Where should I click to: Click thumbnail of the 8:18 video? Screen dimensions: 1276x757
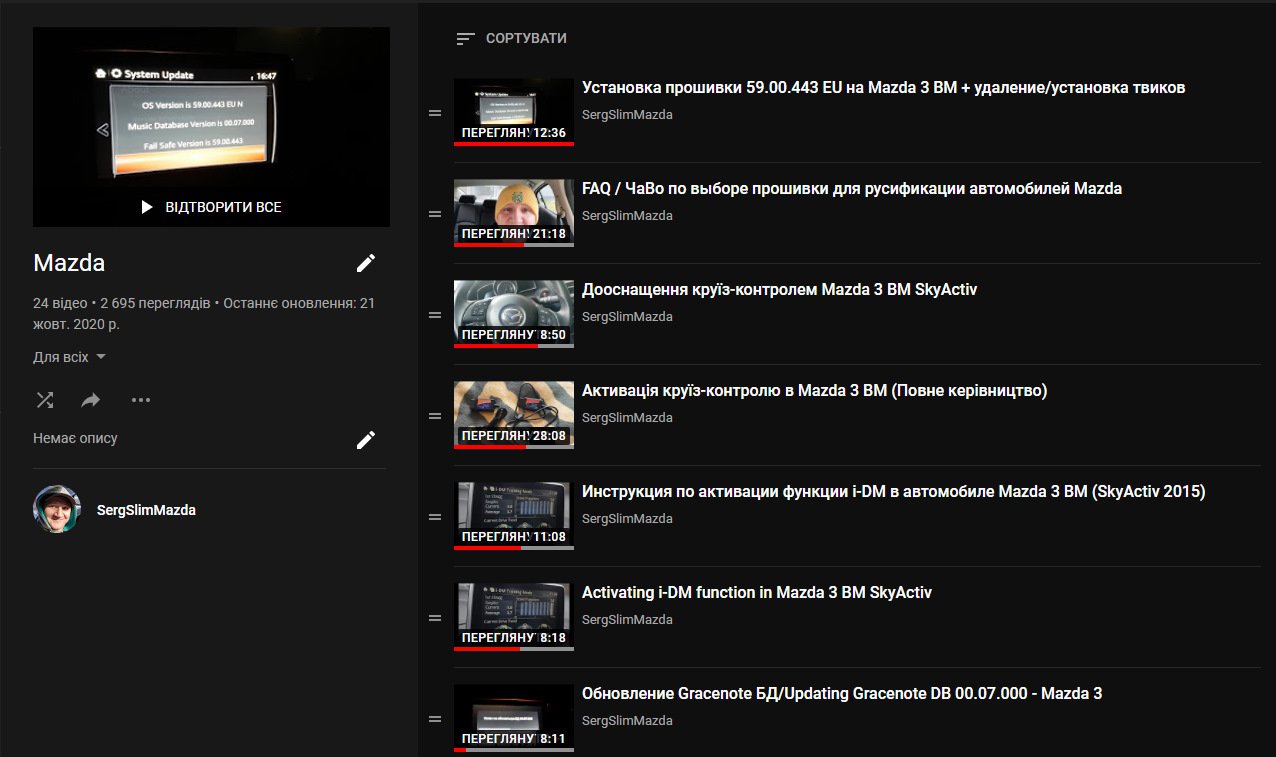pos(514,617)
